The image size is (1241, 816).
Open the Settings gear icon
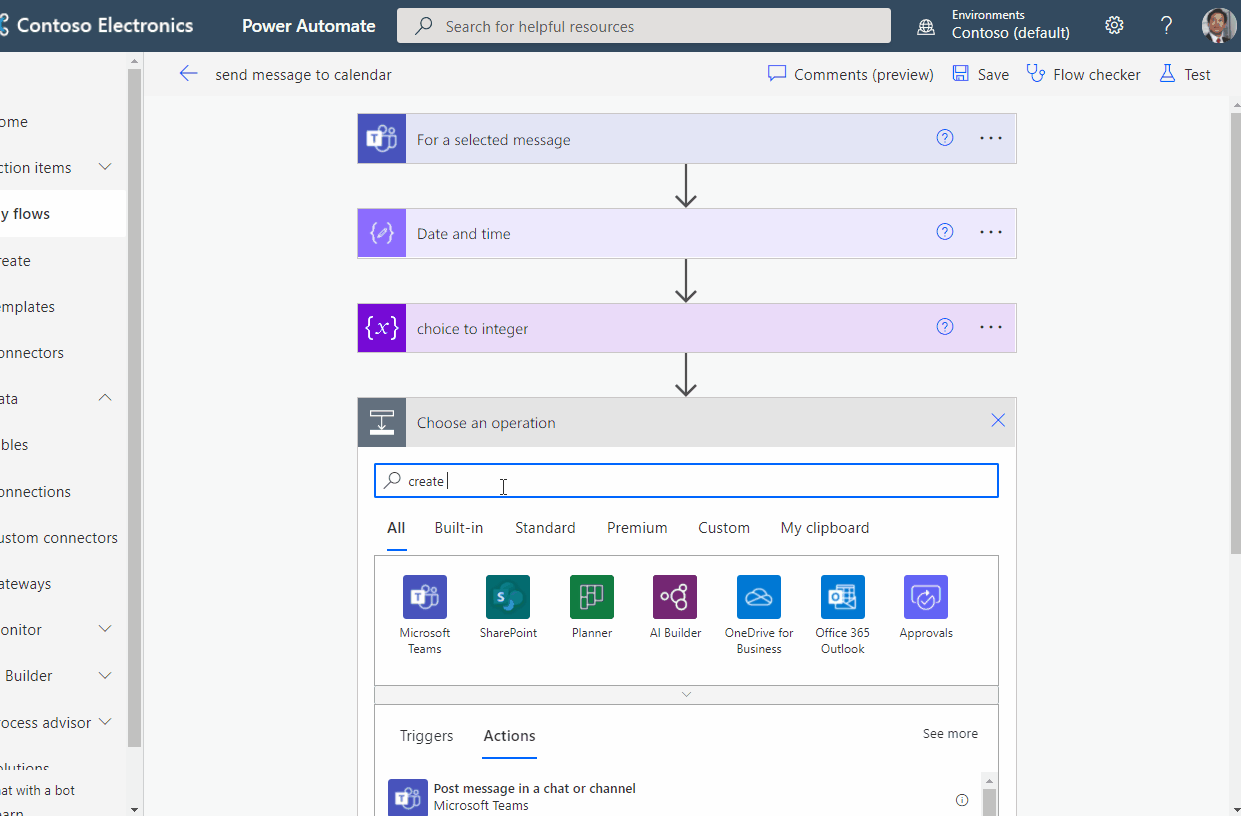pos(1114,26)
